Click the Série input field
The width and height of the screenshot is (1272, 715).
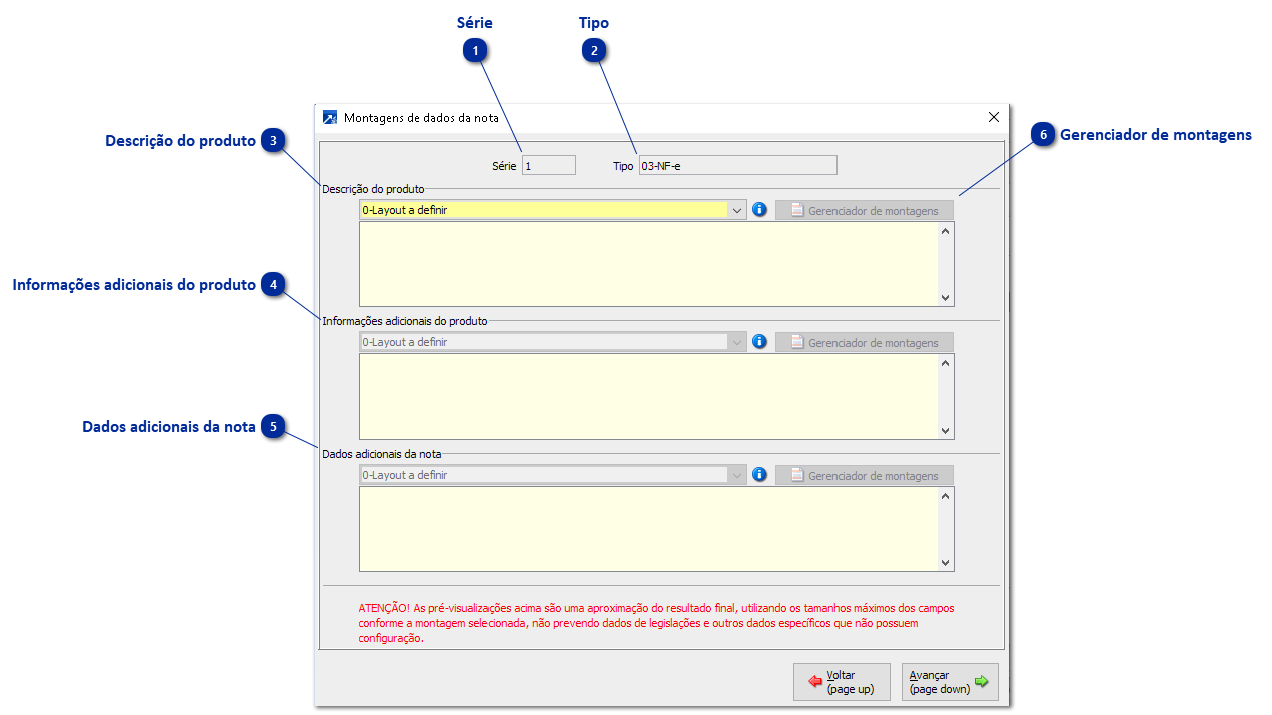coord(549,165)
